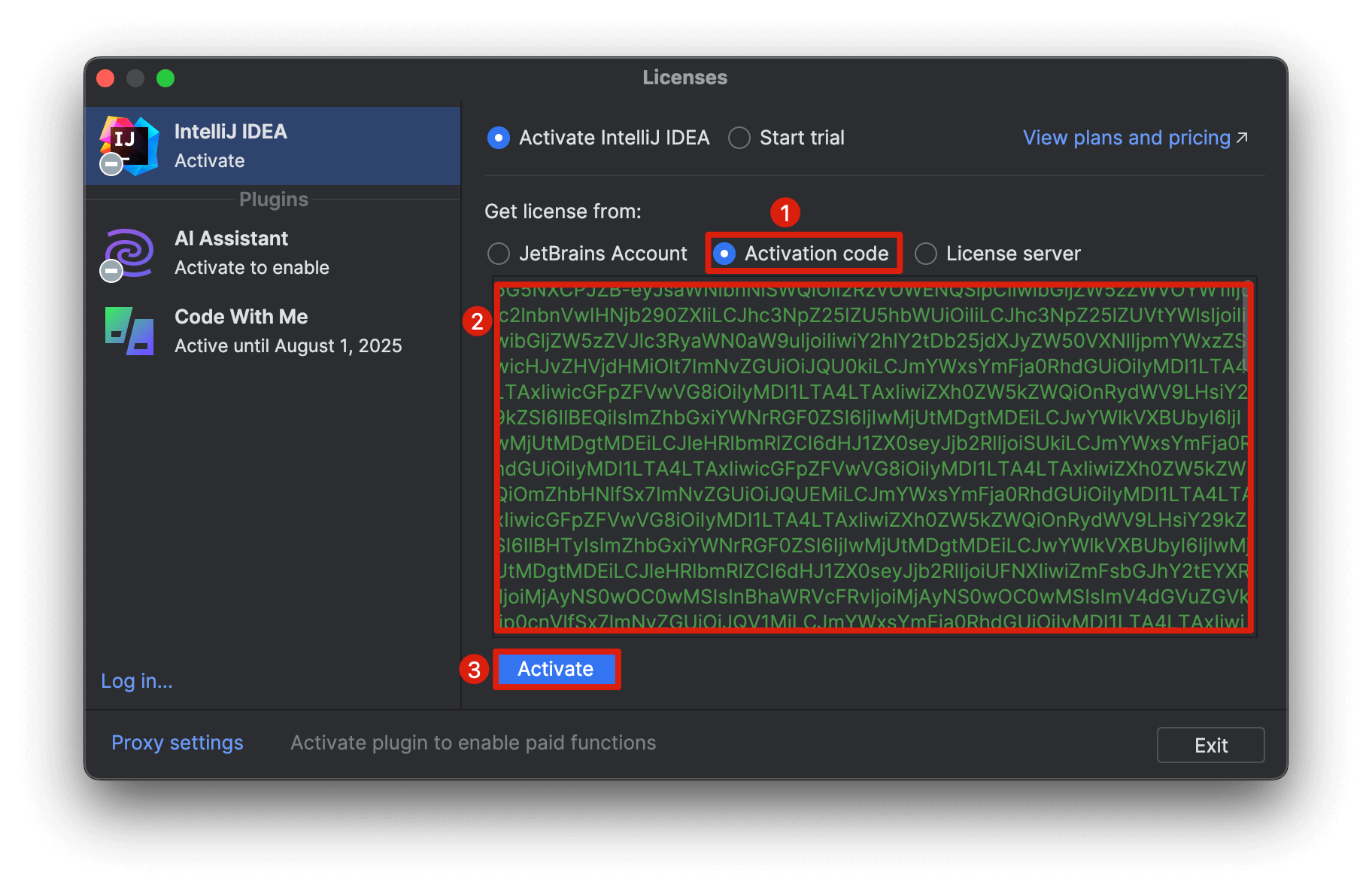Click the blue Activate button
Screen dimensions: 1372x891
(556, 669)
